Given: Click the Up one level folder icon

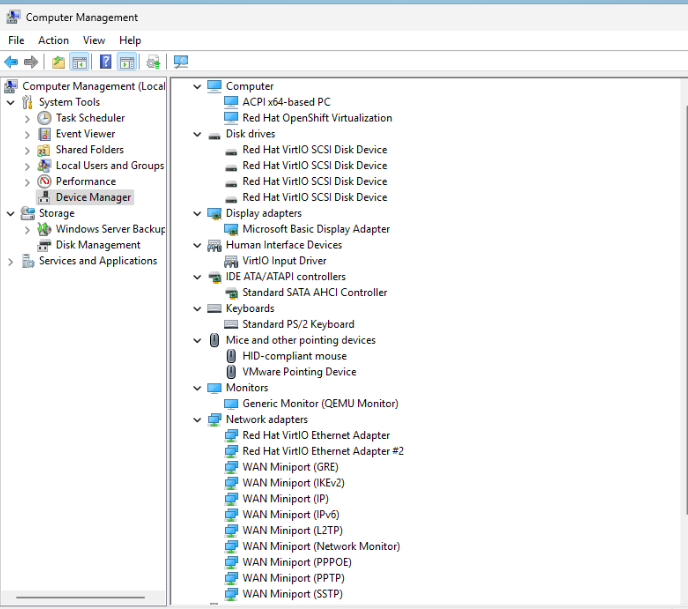Looking at the screenshot, I should click(x=59, y=62).
